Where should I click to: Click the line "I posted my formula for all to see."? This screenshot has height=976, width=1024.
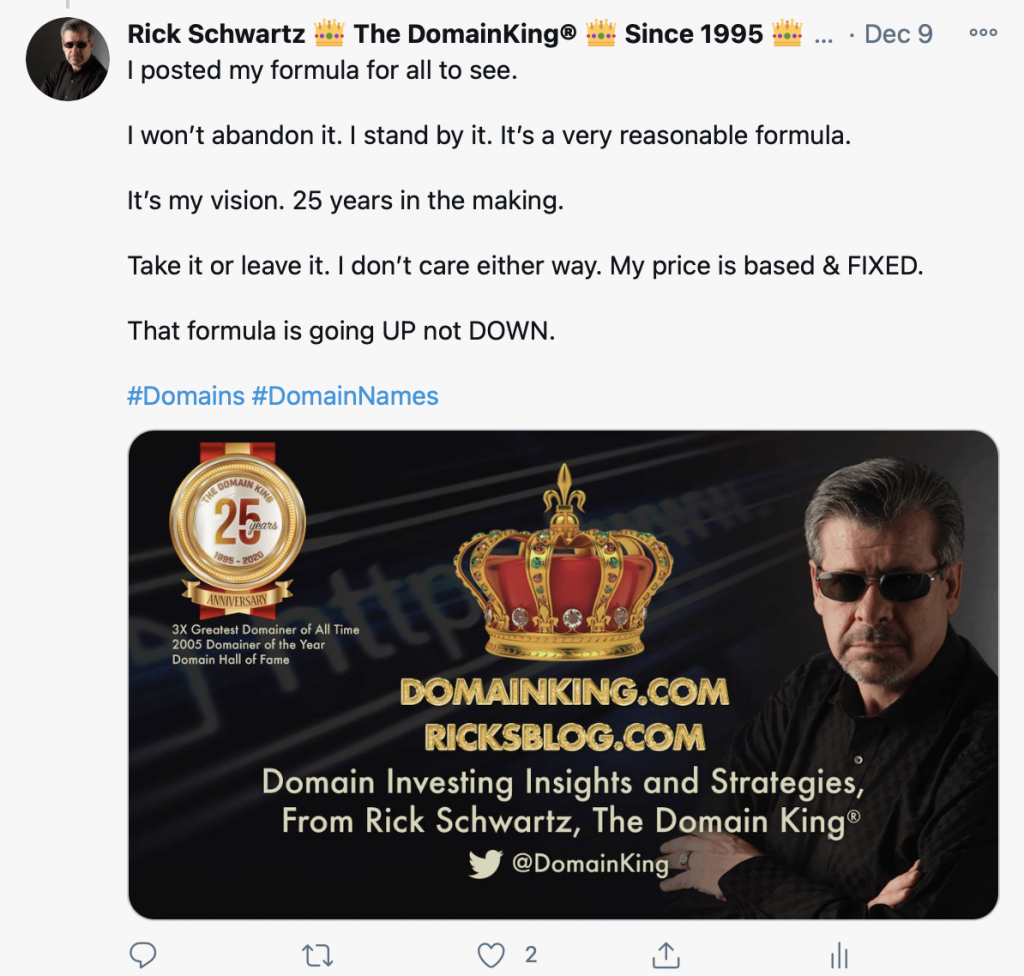322,73
